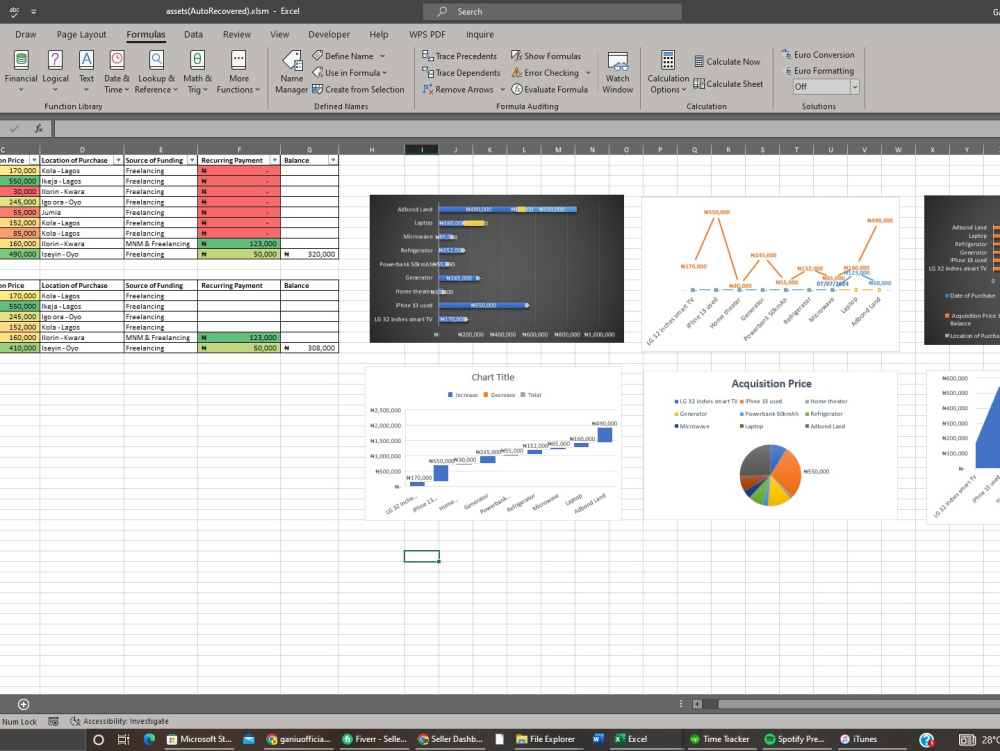Select column header I
Screen dimensions: 1000x751
(422, 150)
